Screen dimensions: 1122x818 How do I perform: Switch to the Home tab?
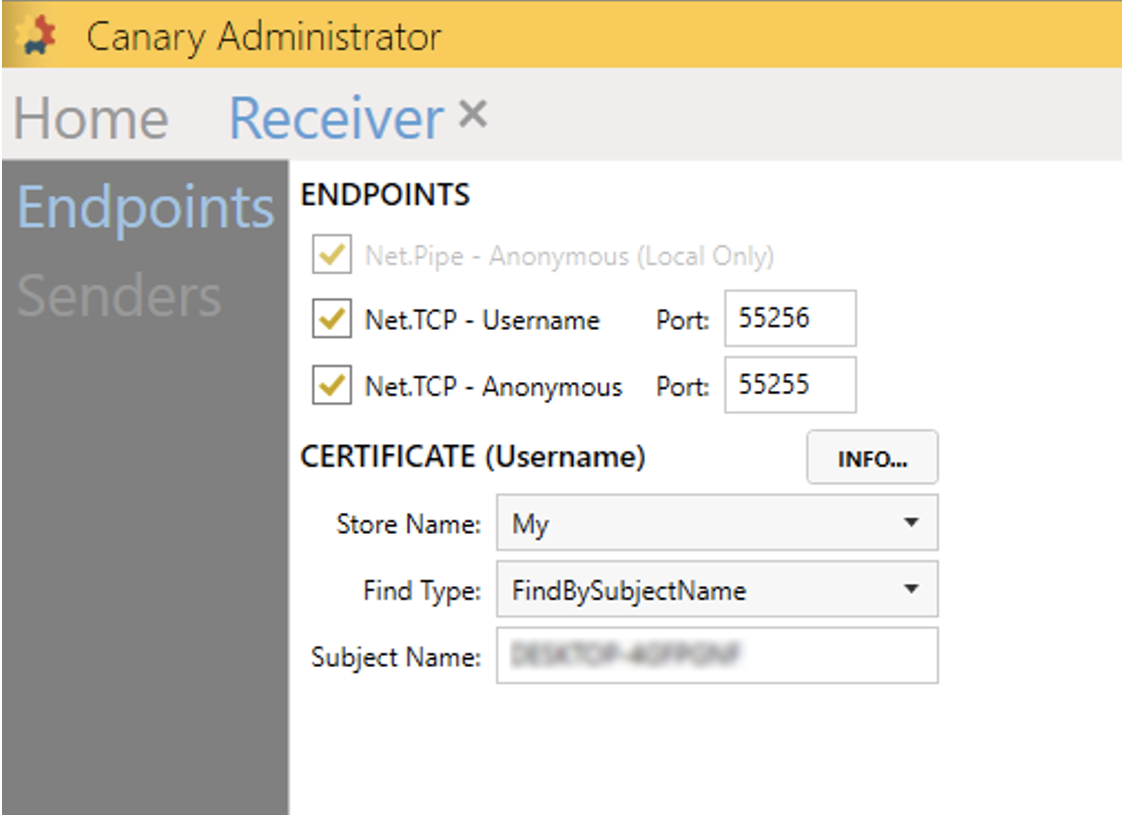(x=91, y=119)
